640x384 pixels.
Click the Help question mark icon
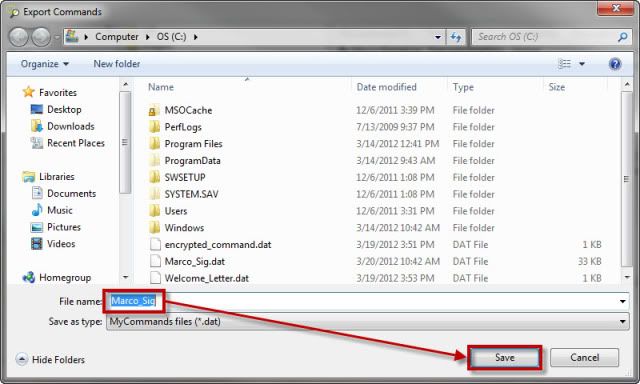pyautogui.click(x=615, y=64)
